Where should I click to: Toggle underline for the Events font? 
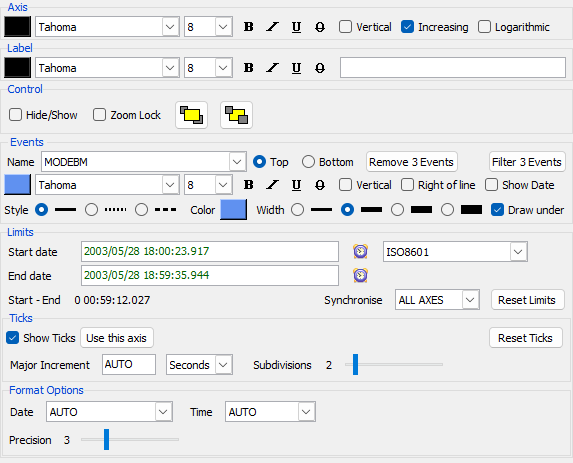coord(296,185)
